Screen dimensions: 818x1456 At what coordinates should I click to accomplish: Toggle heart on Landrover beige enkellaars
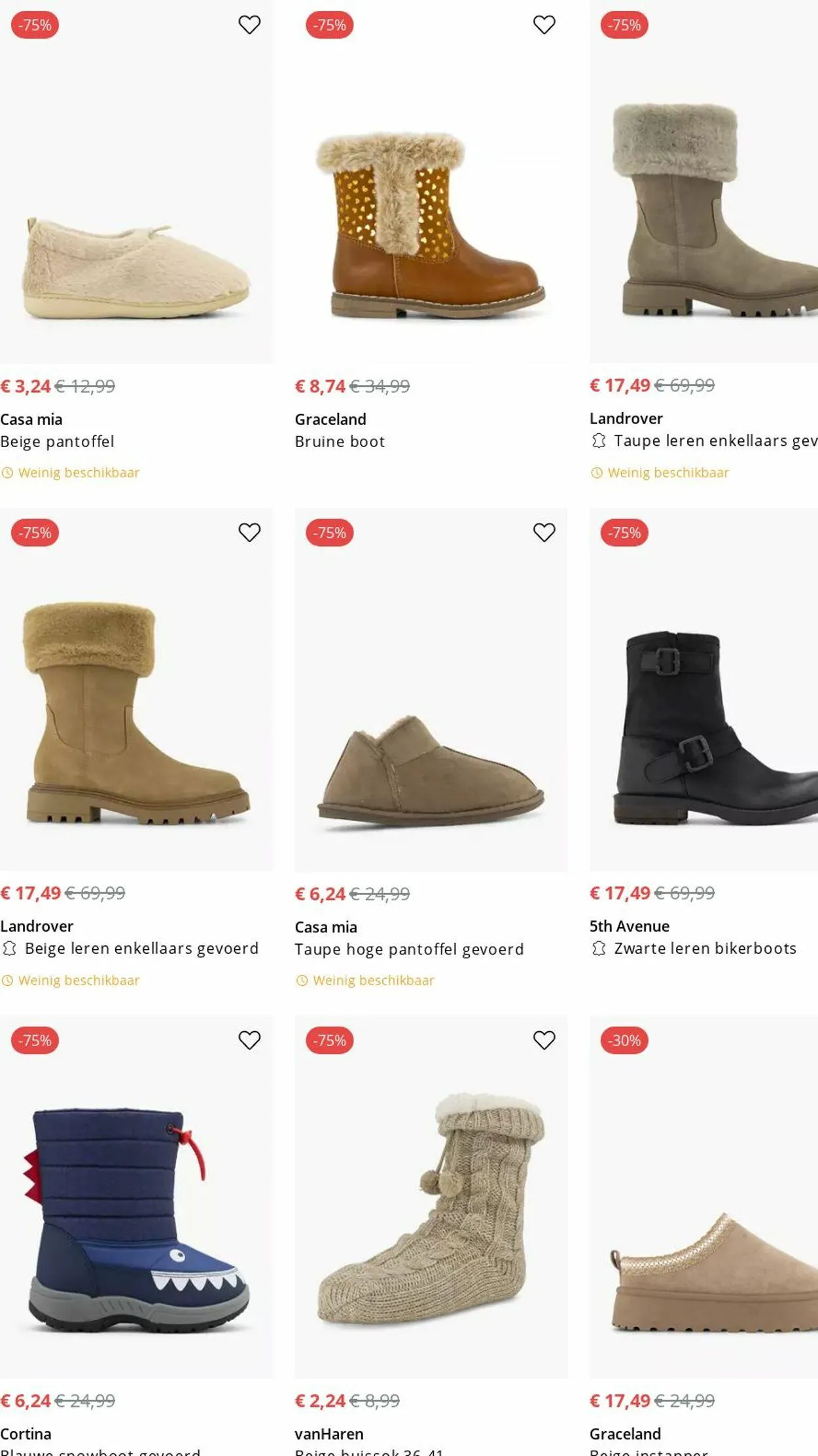click(x=249, y=532)
